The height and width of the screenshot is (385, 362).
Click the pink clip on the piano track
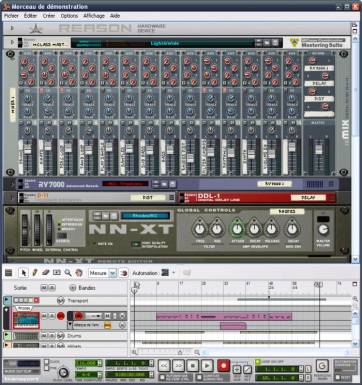point(224,316)
